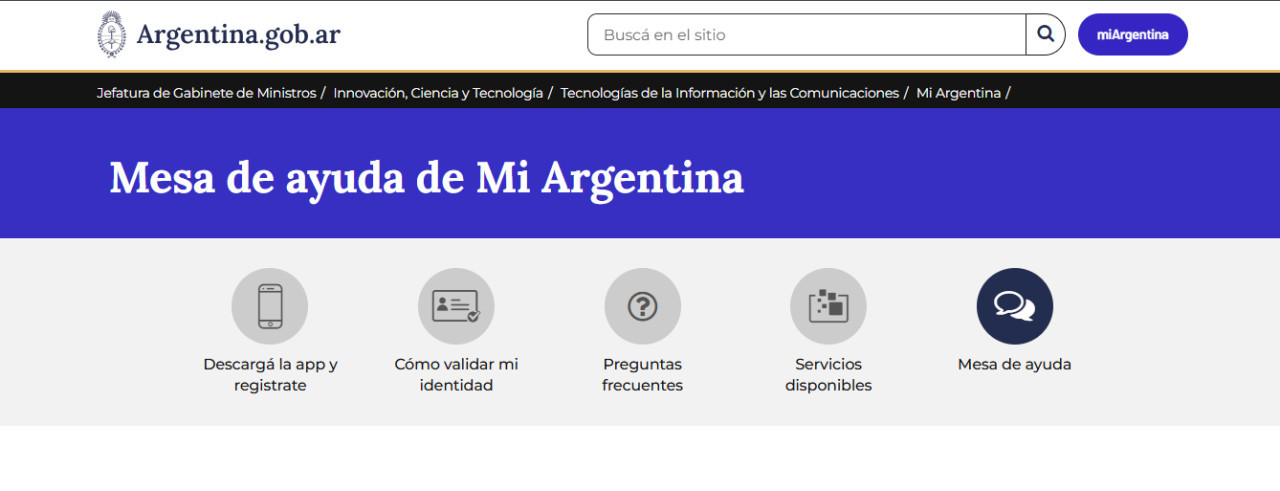Click the available services grid icon
The image size is (1280, 491).
828,306
